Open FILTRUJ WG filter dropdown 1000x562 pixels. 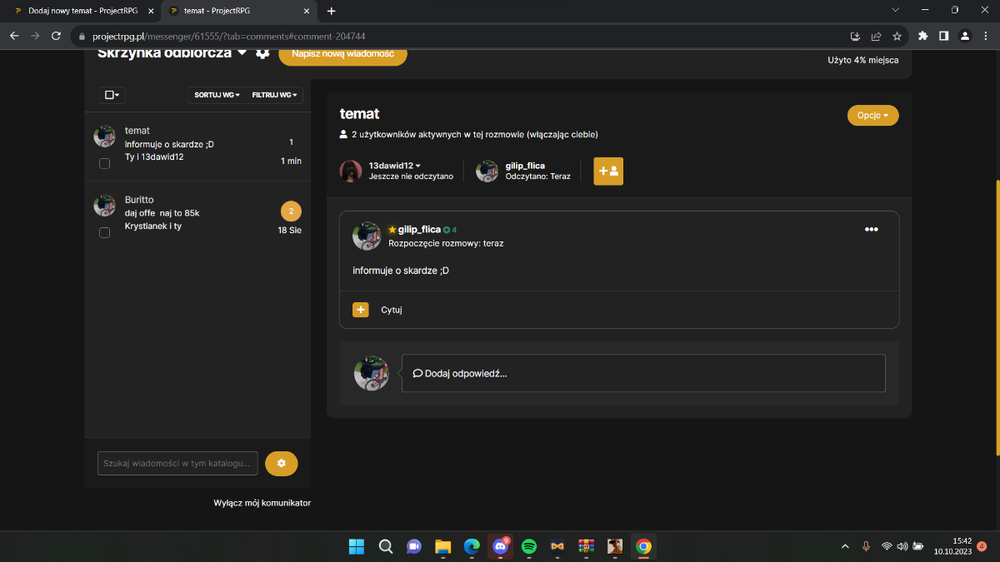point(274,95)
